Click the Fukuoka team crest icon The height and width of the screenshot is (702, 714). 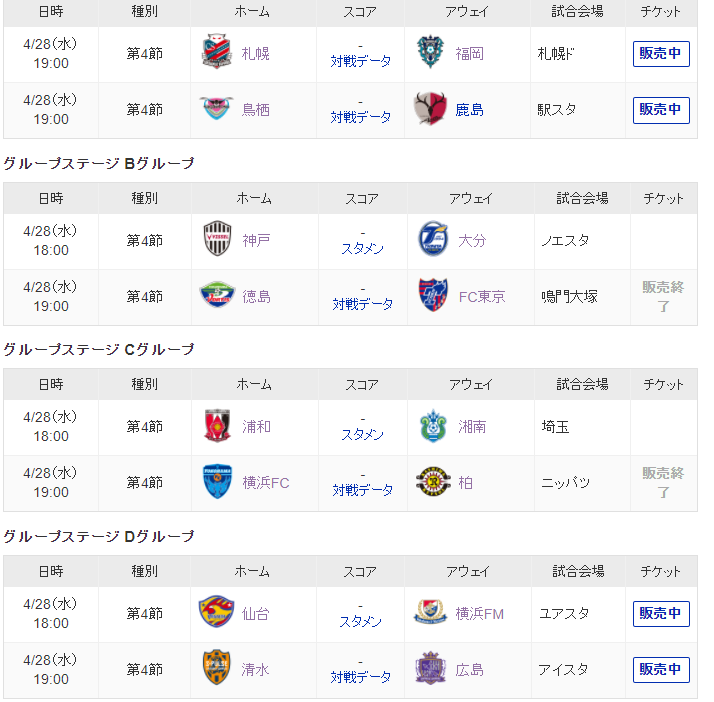point(430,52)
